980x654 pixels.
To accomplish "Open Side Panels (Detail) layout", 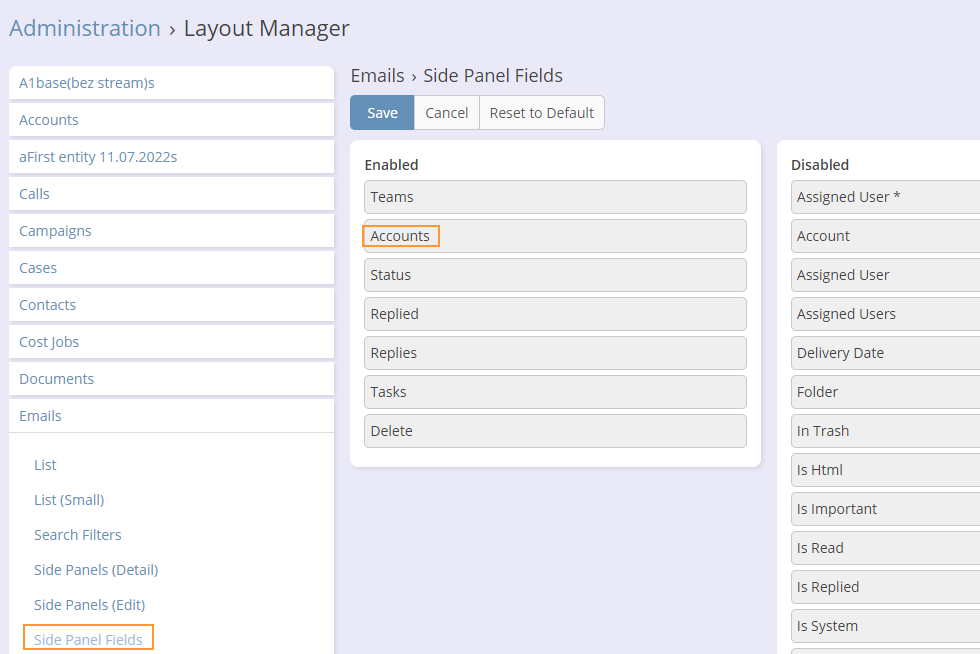I will click(96, 570).
